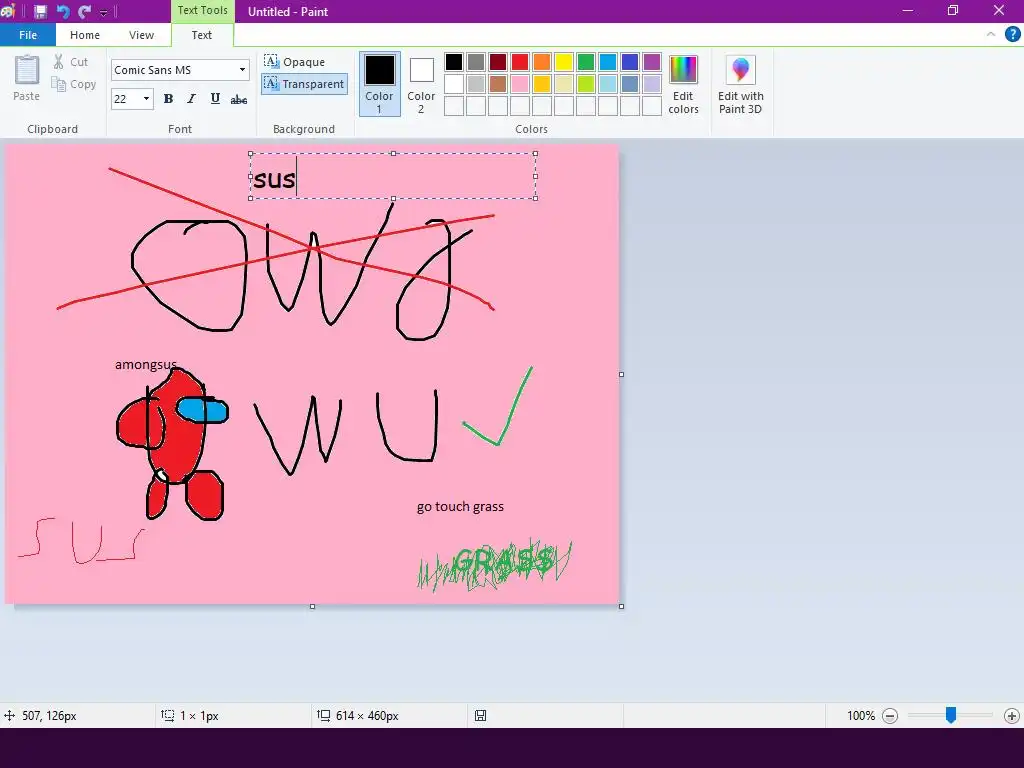This screenshot has width=1024, height=768.
Task: Click inside the 'sus' text box
Action: 393,176
